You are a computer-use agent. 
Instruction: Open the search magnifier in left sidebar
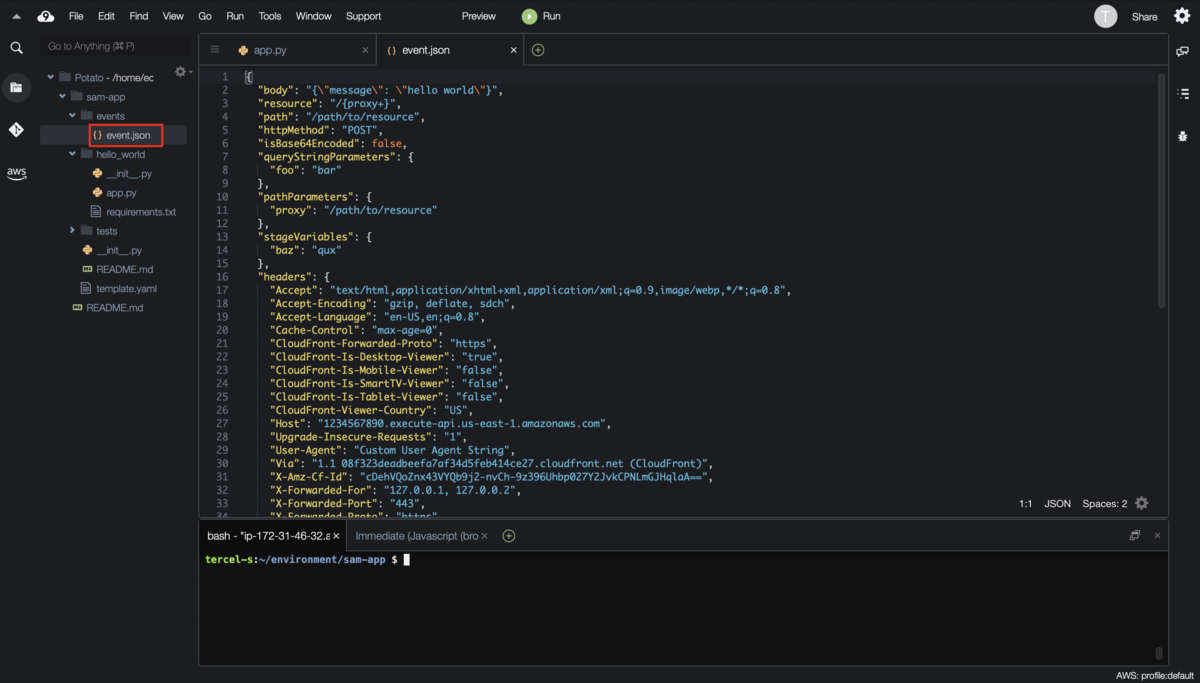[16, 47]
